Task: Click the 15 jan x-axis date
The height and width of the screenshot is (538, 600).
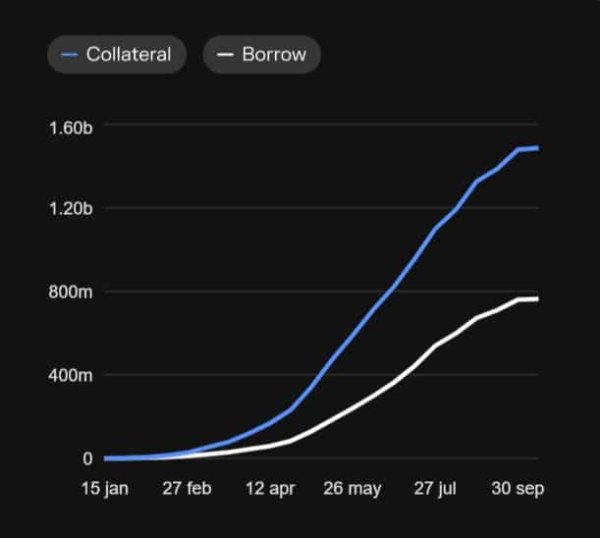Action: (105, 488)
